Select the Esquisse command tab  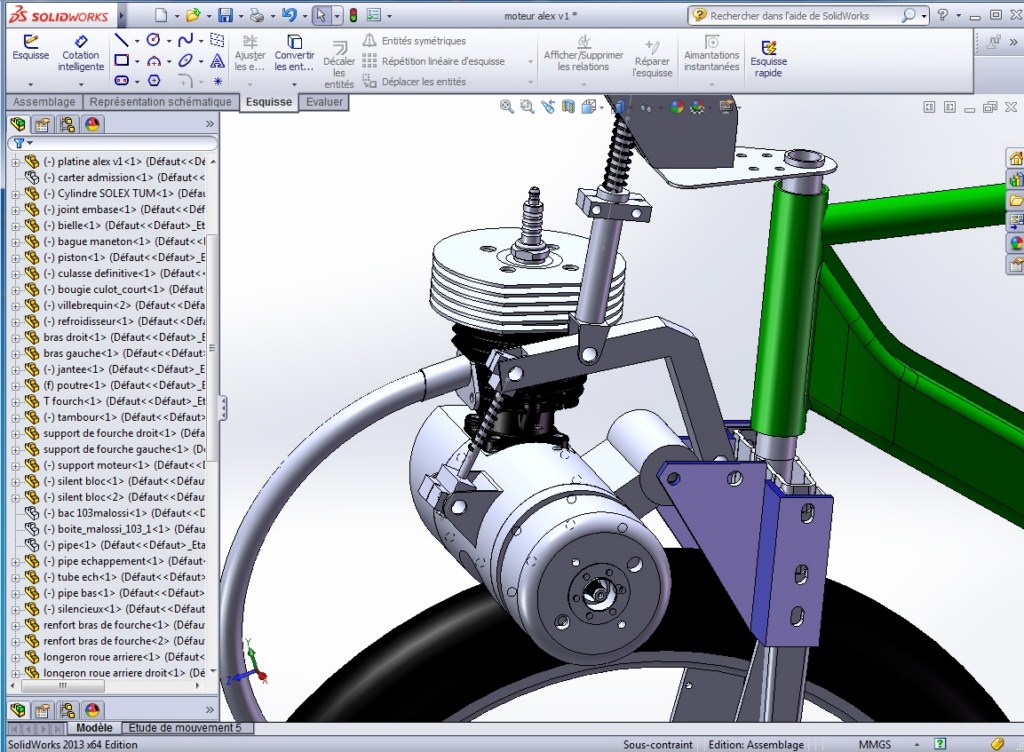click(268, 102)
